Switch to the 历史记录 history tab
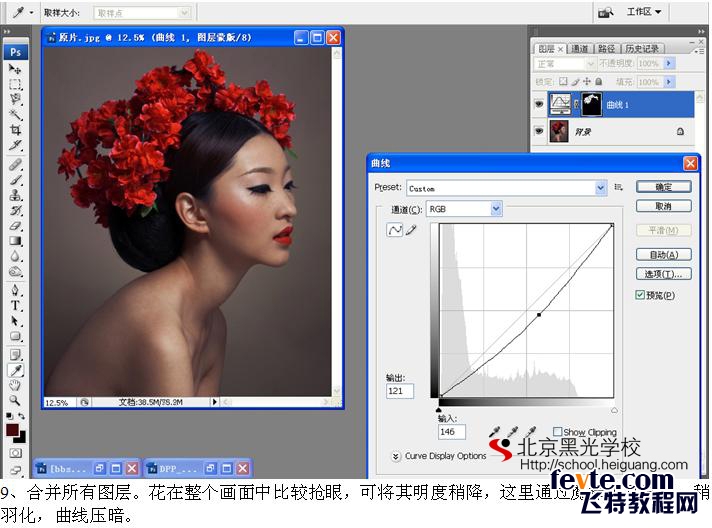This screenshot has height=528, width=712. (x=642, y=49)
